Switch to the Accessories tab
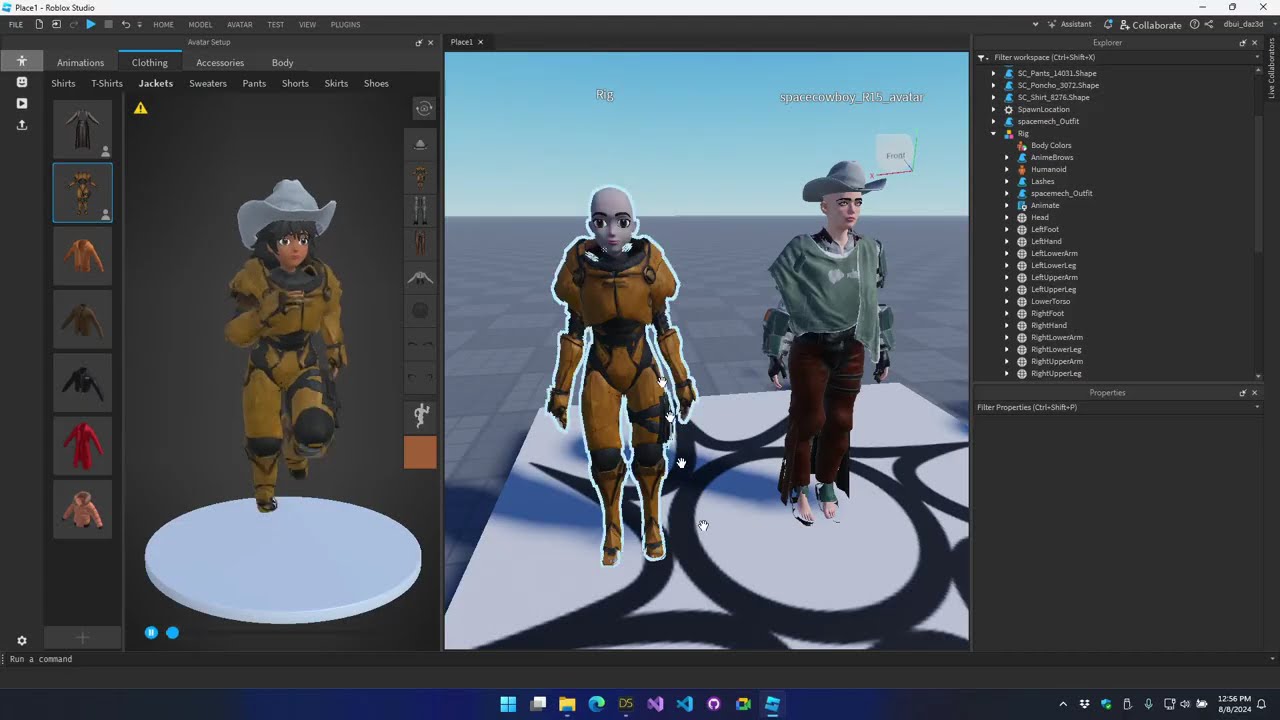This screenshot has width=1280, height=720. [220, 63]
